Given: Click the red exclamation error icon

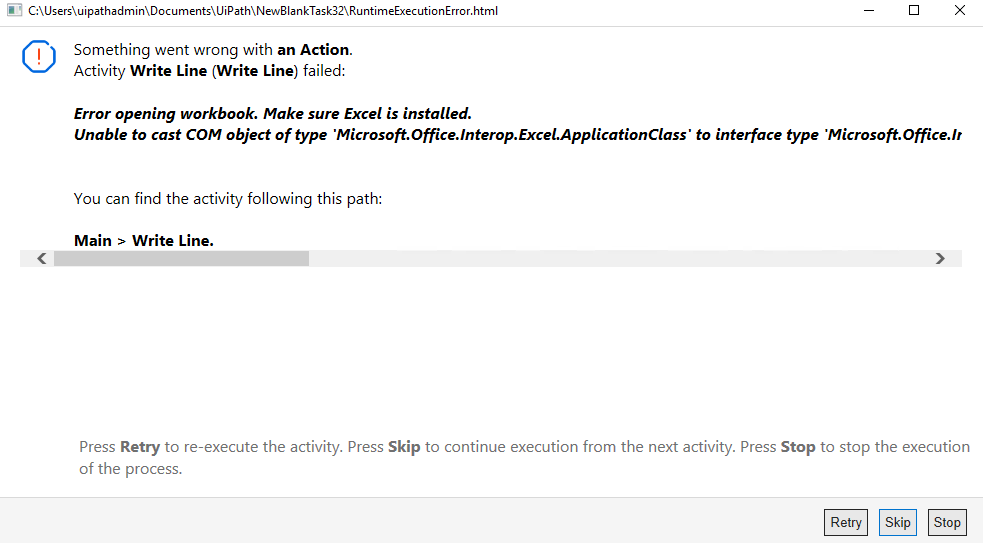Looking at the screenshot, I should tap(38, 58).
